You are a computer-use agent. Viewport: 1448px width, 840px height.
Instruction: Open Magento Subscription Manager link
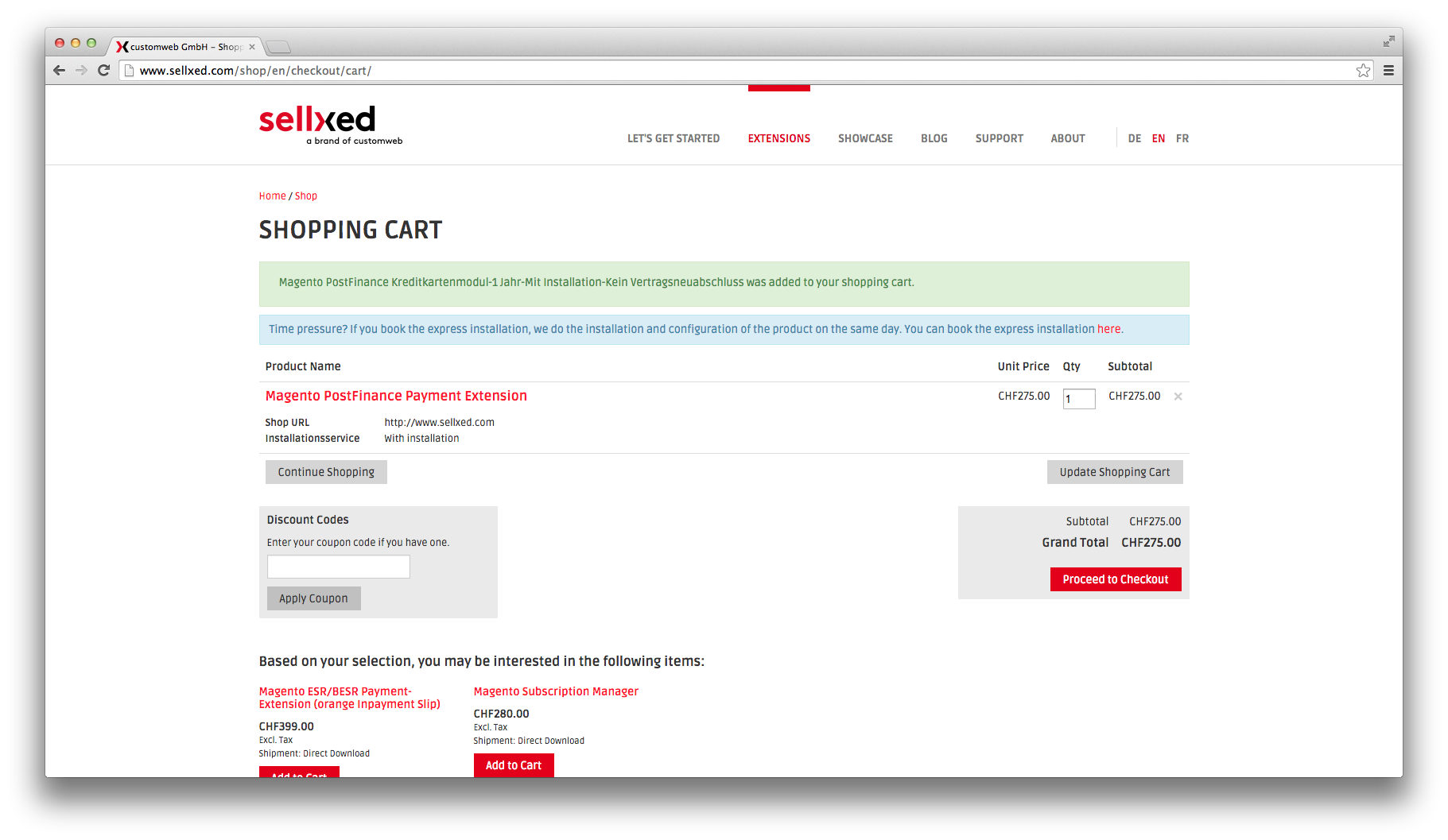coord(556,691)
